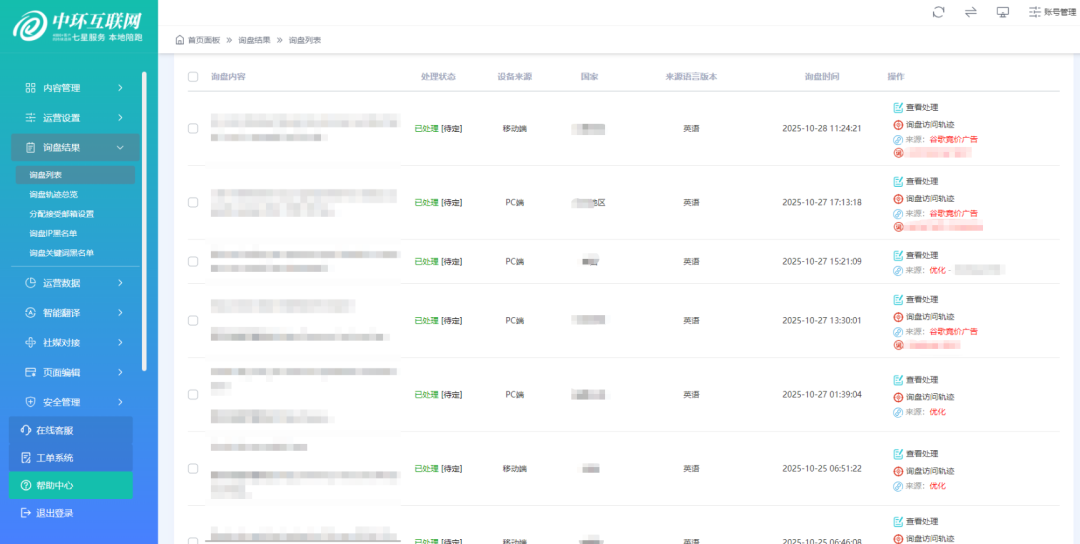Viewport: 1080px width, 544px height.
Task: Click 查看处理 for the first inquiry
Action: coord(921,107)
